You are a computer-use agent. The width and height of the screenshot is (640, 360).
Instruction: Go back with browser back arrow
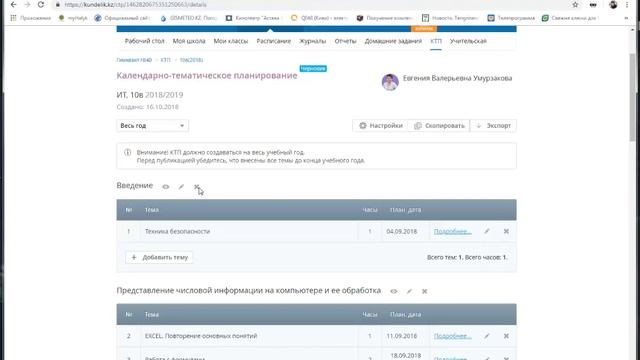click(x=13, y=5)
